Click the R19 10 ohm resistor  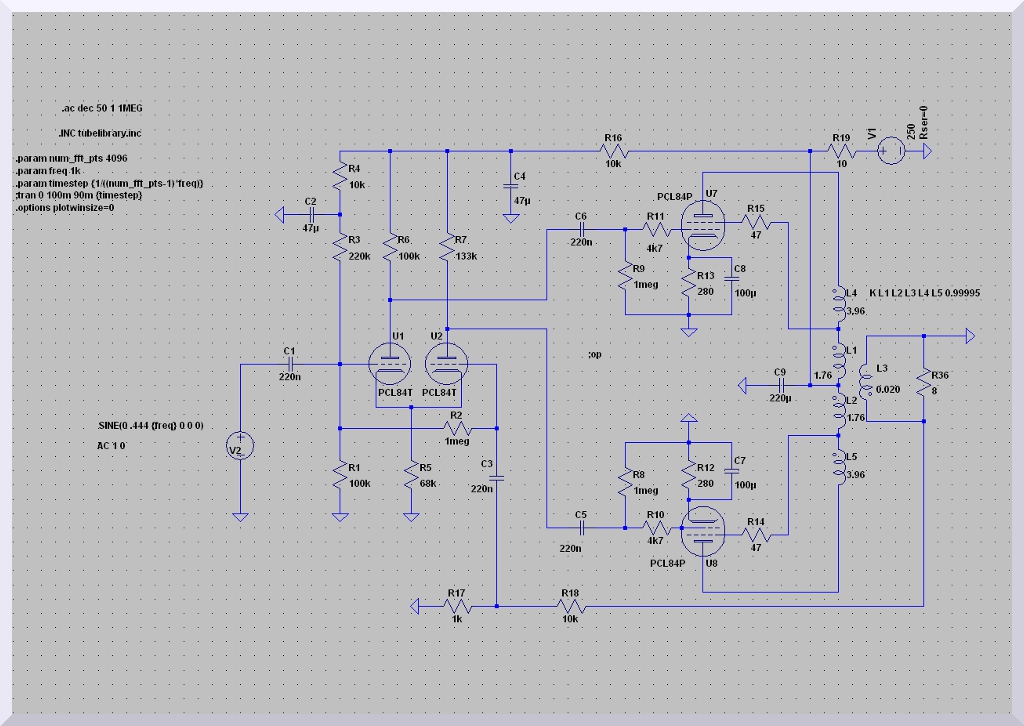(x=840, y=152)
